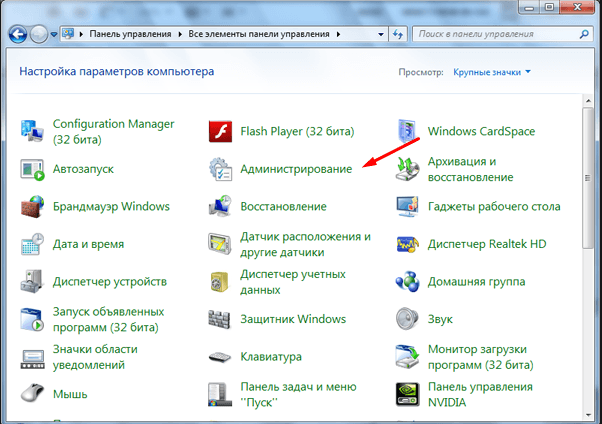
Task: Open the Автозапуск link
Action: [x=83, y=169]
